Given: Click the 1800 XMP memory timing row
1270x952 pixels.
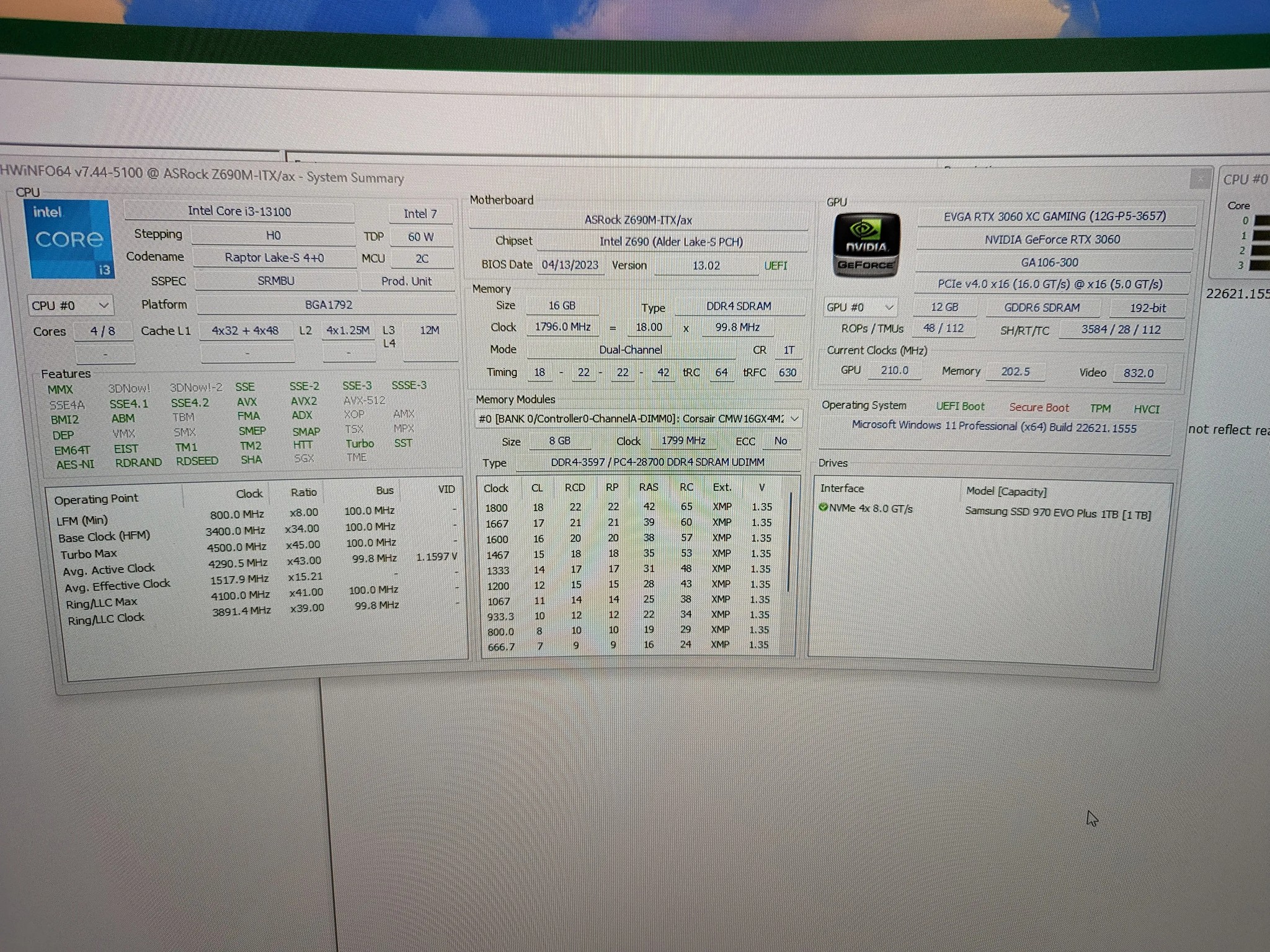Looking at the screenshot, I should [629, 507].
